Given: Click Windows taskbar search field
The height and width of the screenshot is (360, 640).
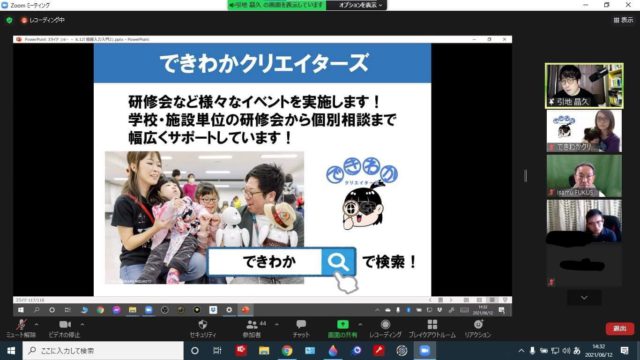Looking at the screenshot, I should click(x=103, y=351).
